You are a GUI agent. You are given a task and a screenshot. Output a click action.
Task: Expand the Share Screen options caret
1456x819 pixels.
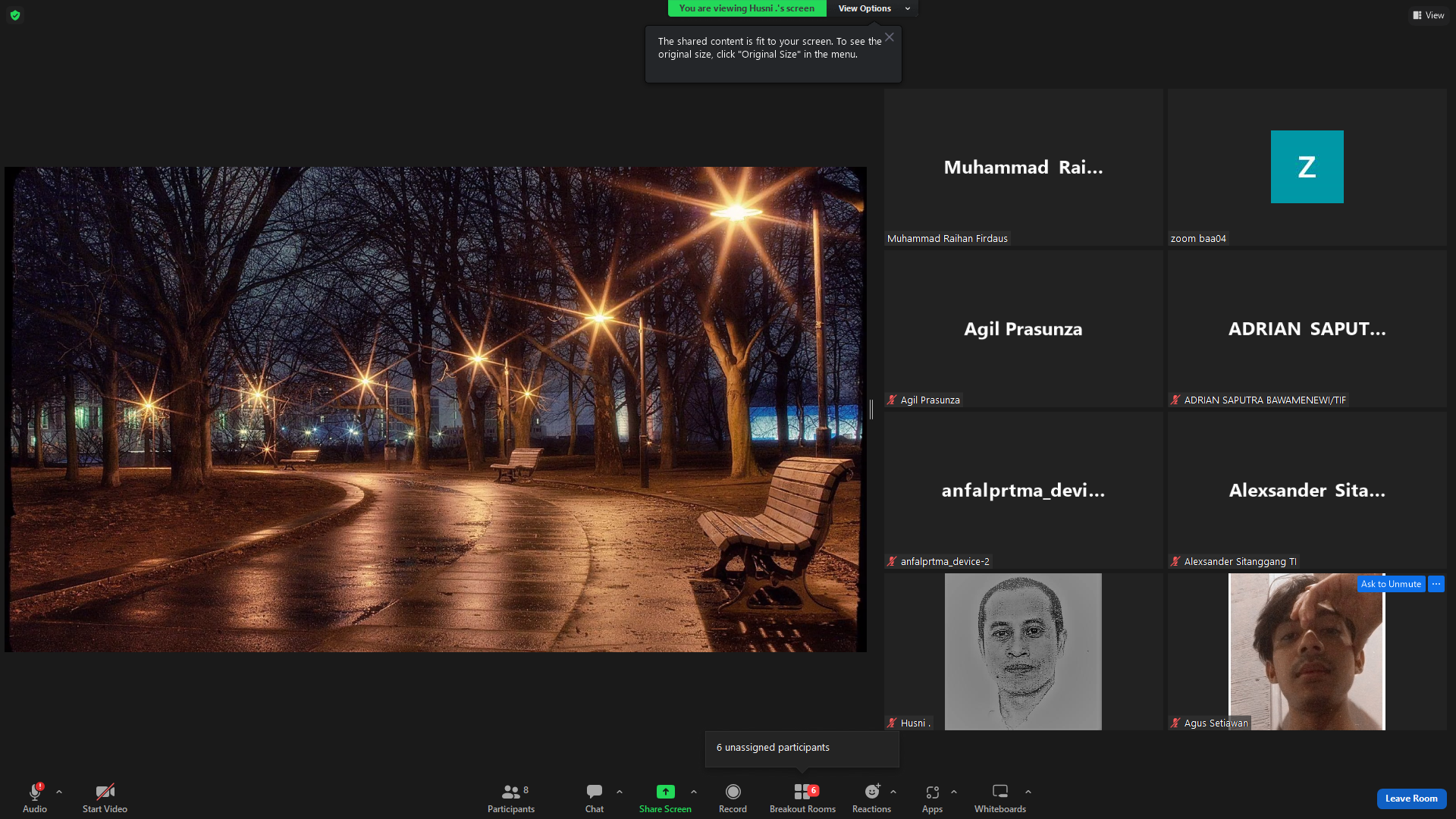pos(694,792)
